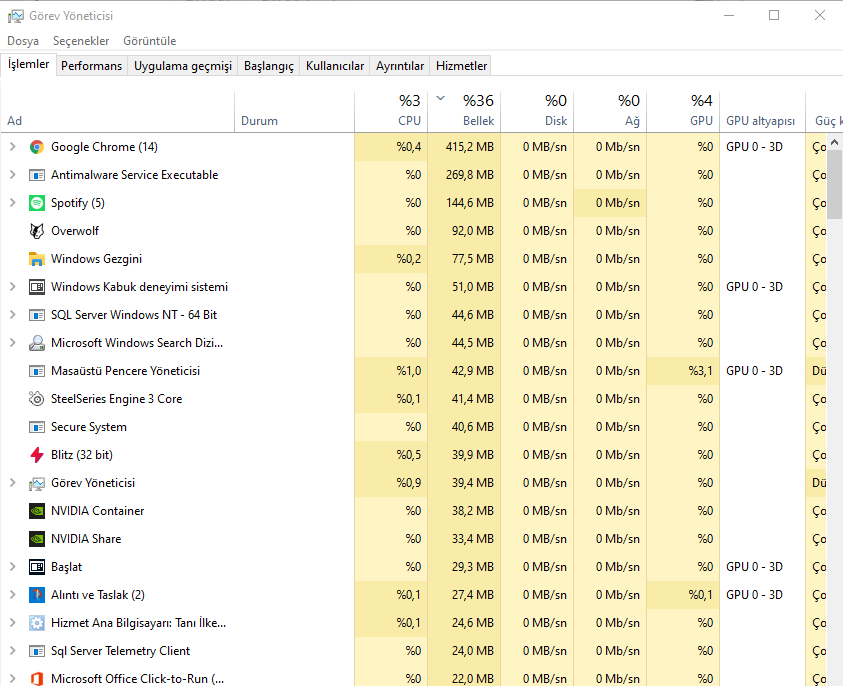Sort by the Ağ column header
Screen dimensions: 843x686
click(x=610, y=111)
